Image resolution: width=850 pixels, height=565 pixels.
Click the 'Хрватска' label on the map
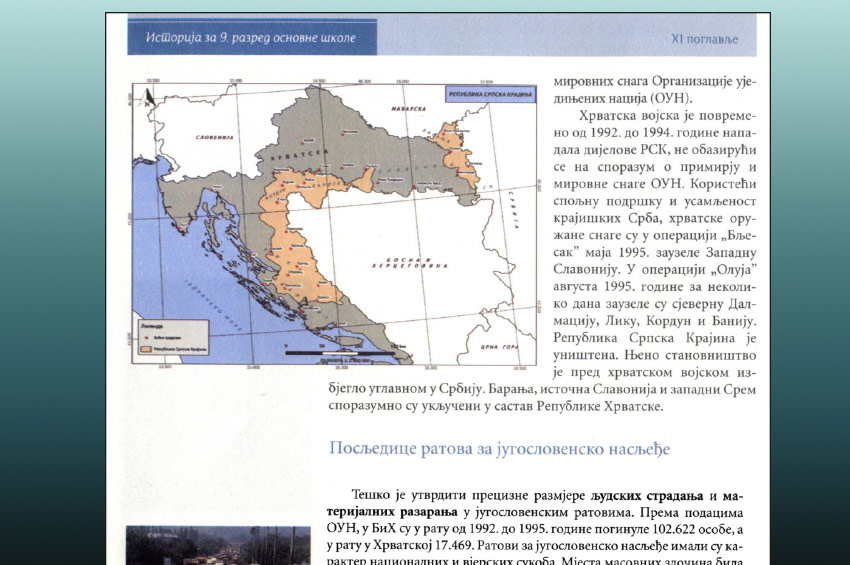298,154
